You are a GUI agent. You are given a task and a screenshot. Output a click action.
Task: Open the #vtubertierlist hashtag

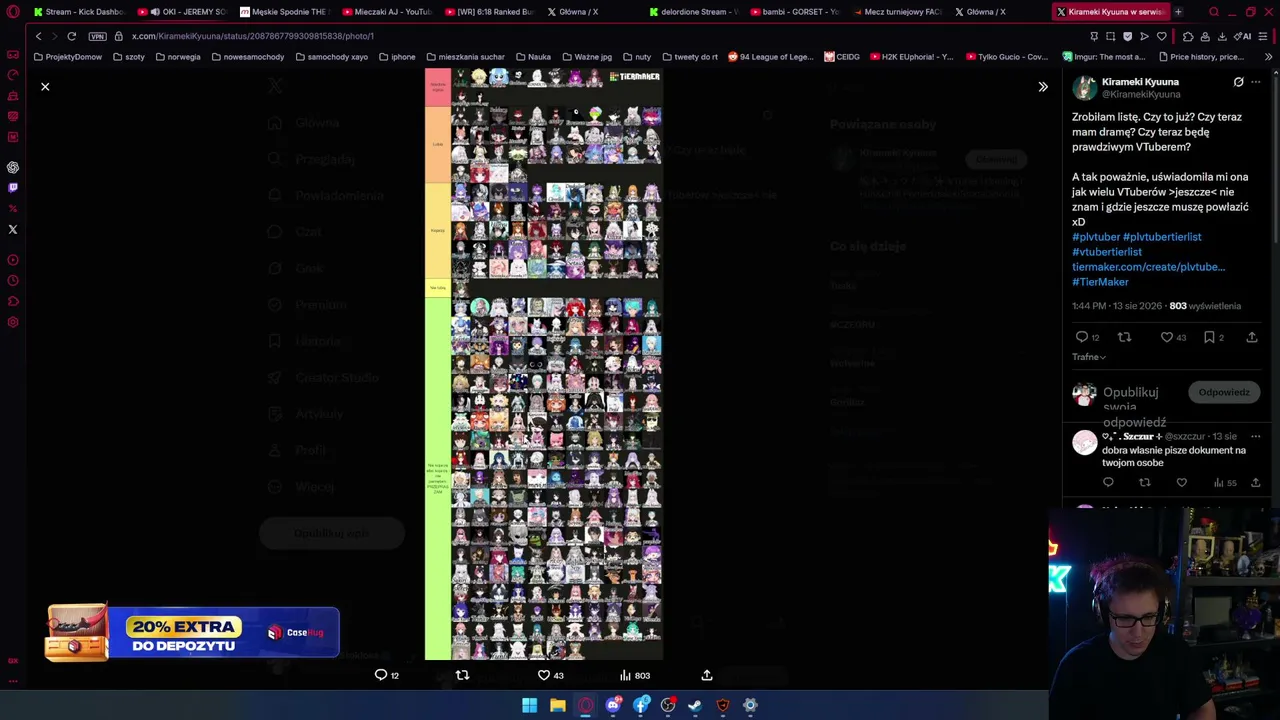coord(1107,252)
